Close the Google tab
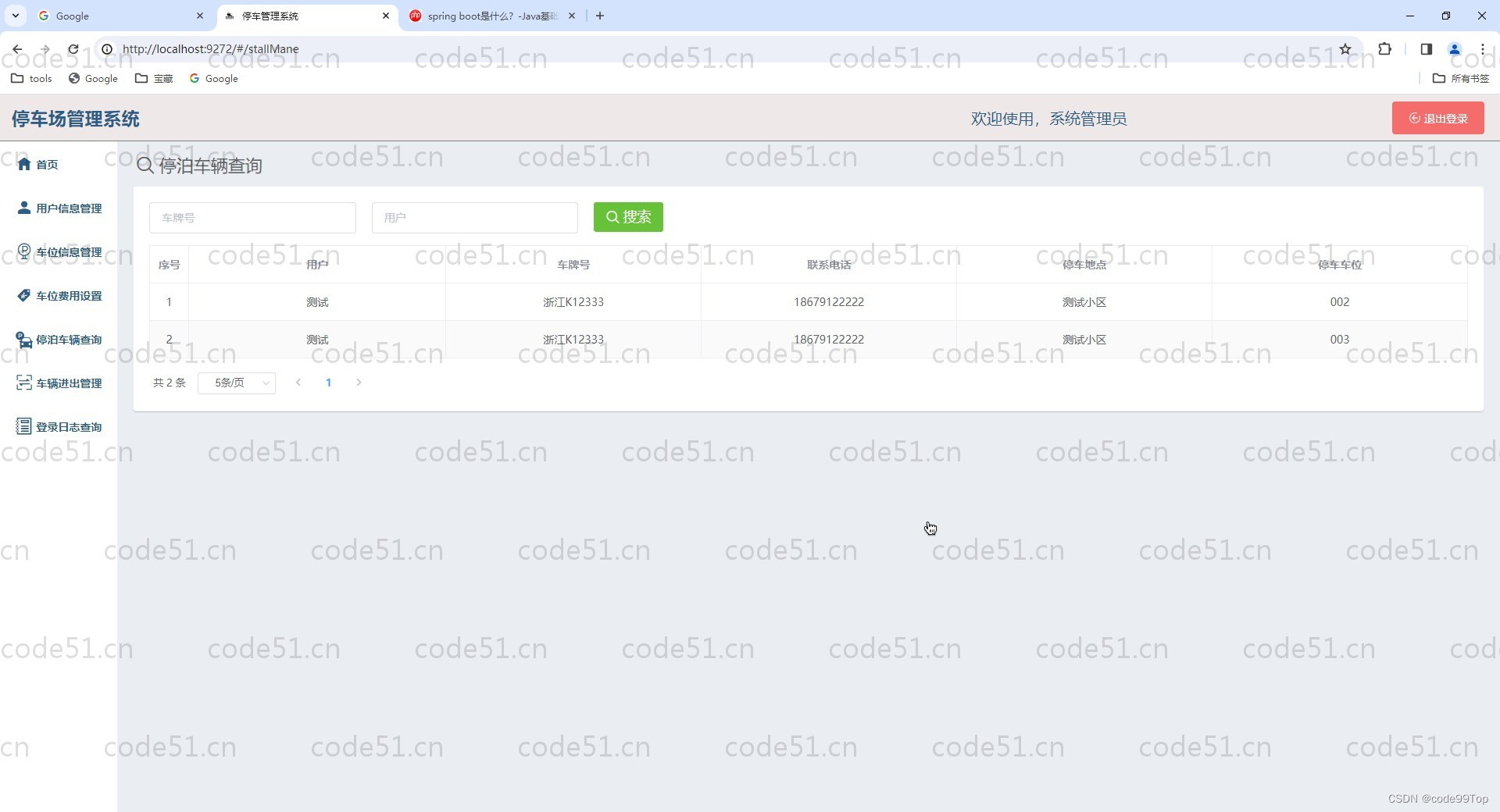The image size is (1500, 812). point(200,16)
